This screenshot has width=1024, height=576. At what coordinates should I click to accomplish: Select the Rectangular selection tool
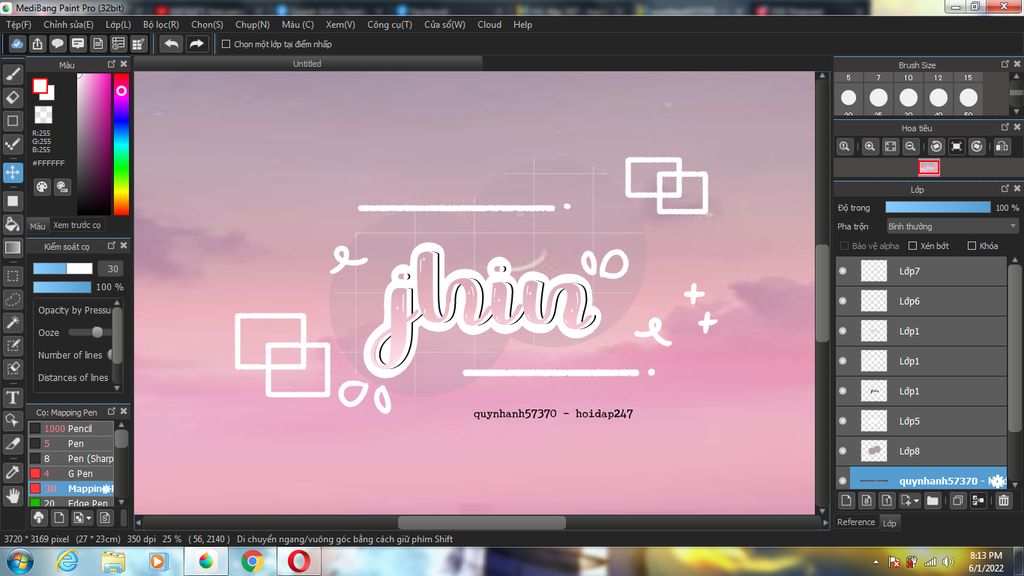click(x=12, y=276)
